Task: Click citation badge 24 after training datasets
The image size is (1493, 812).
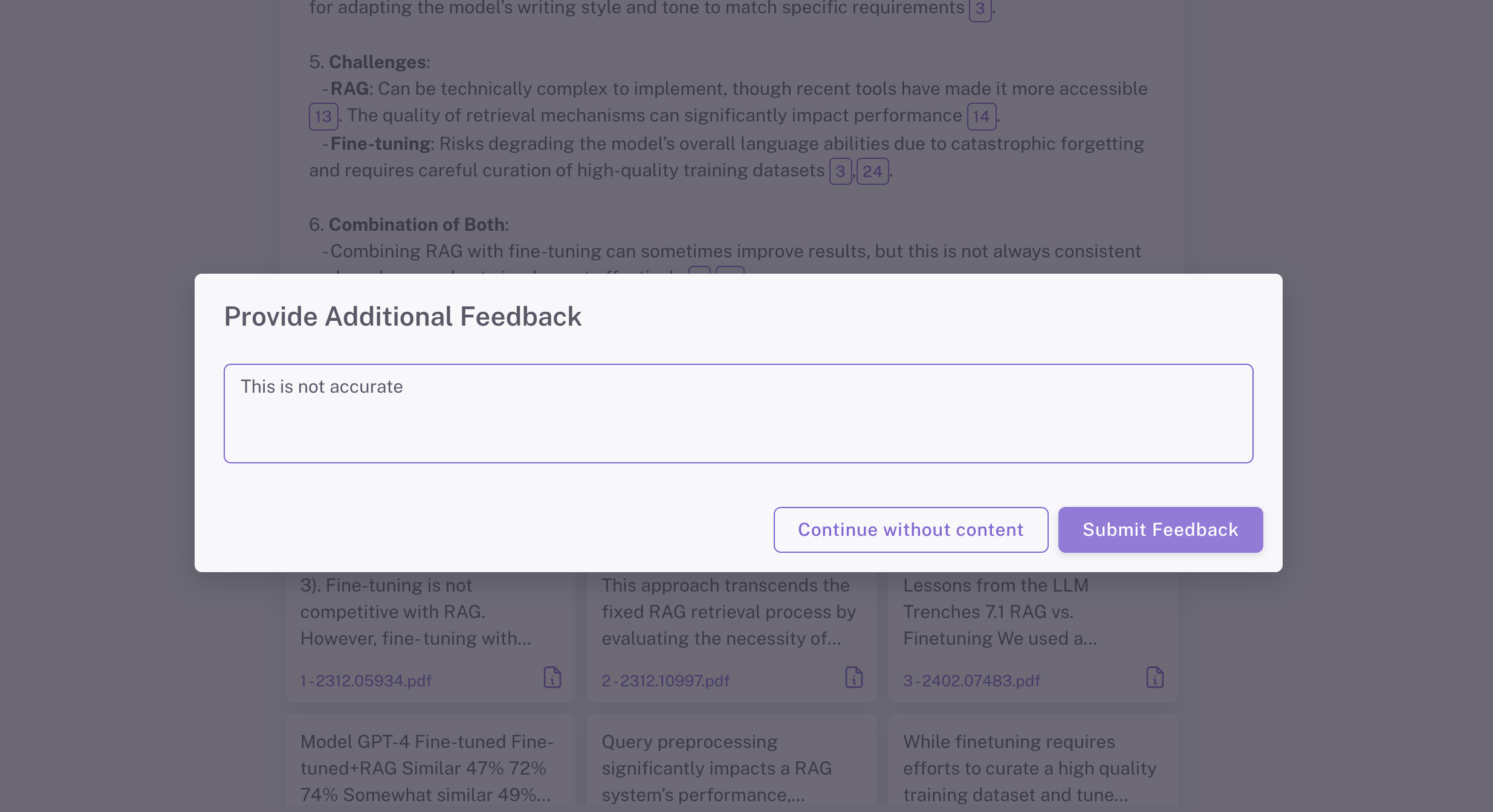Action: click(x=872, y=172)
